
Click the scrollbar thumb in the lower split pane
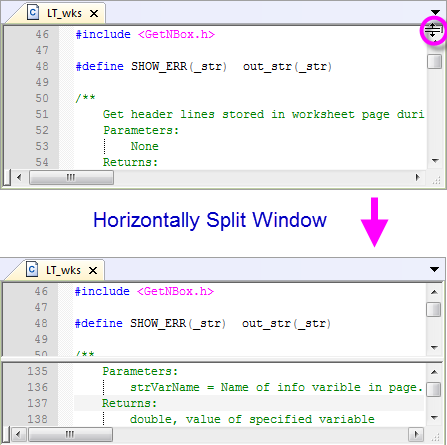(434, 389)
